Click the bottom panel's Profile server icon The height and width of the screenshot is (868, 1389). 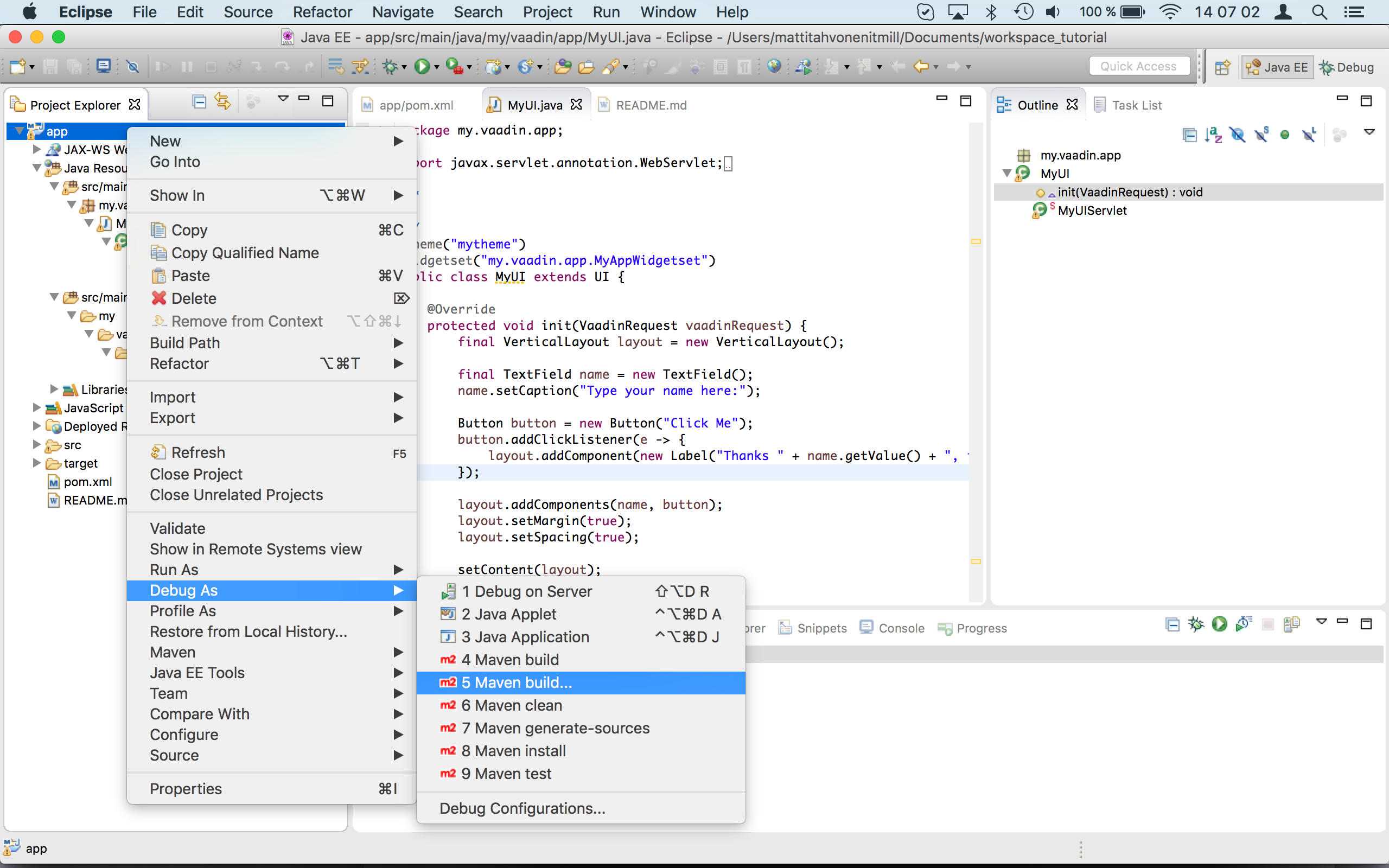click(x=1244, y=624)
